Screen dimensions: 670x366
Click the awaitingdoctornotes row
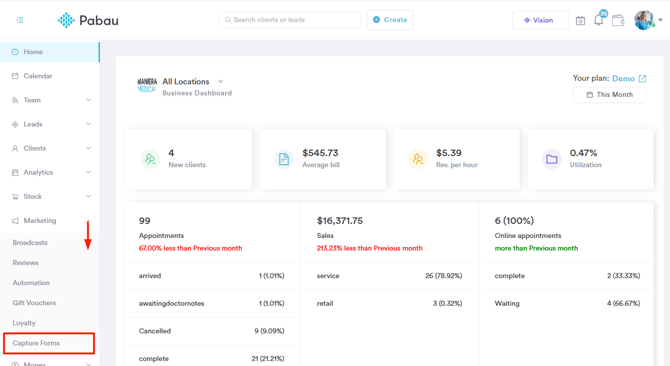click(212, 304)
